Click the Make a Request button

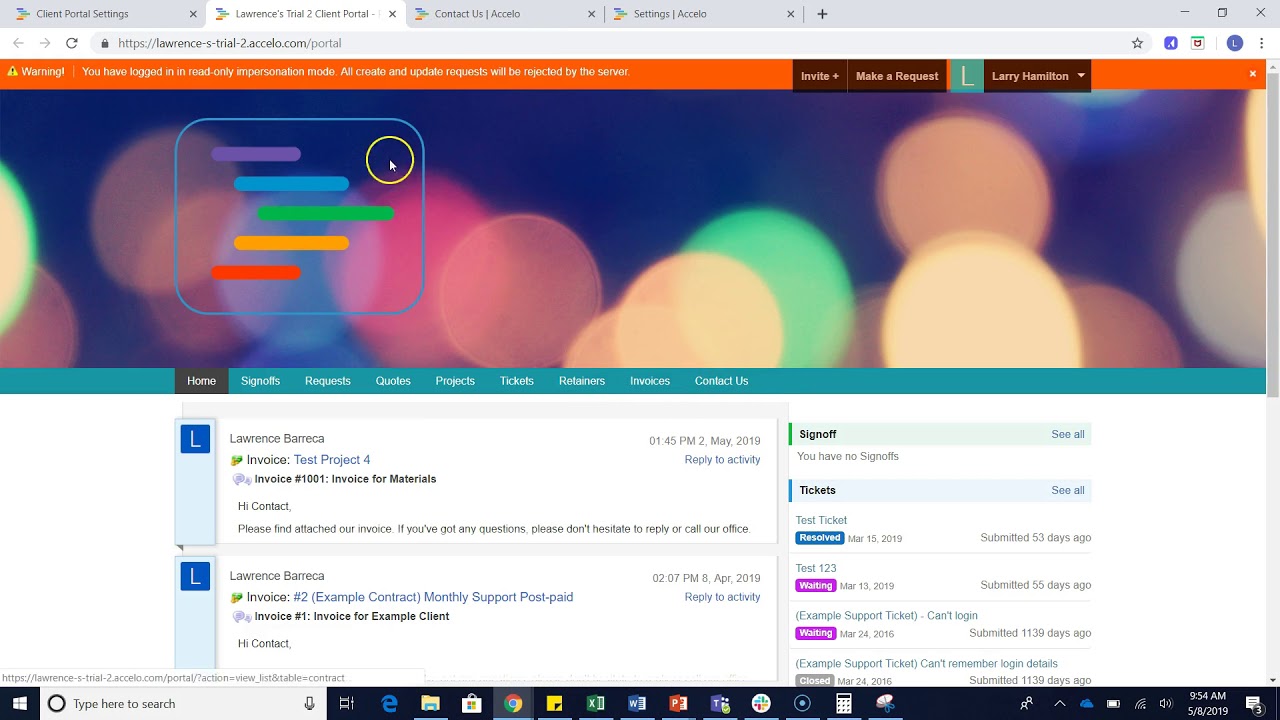(x=897, y=76)
